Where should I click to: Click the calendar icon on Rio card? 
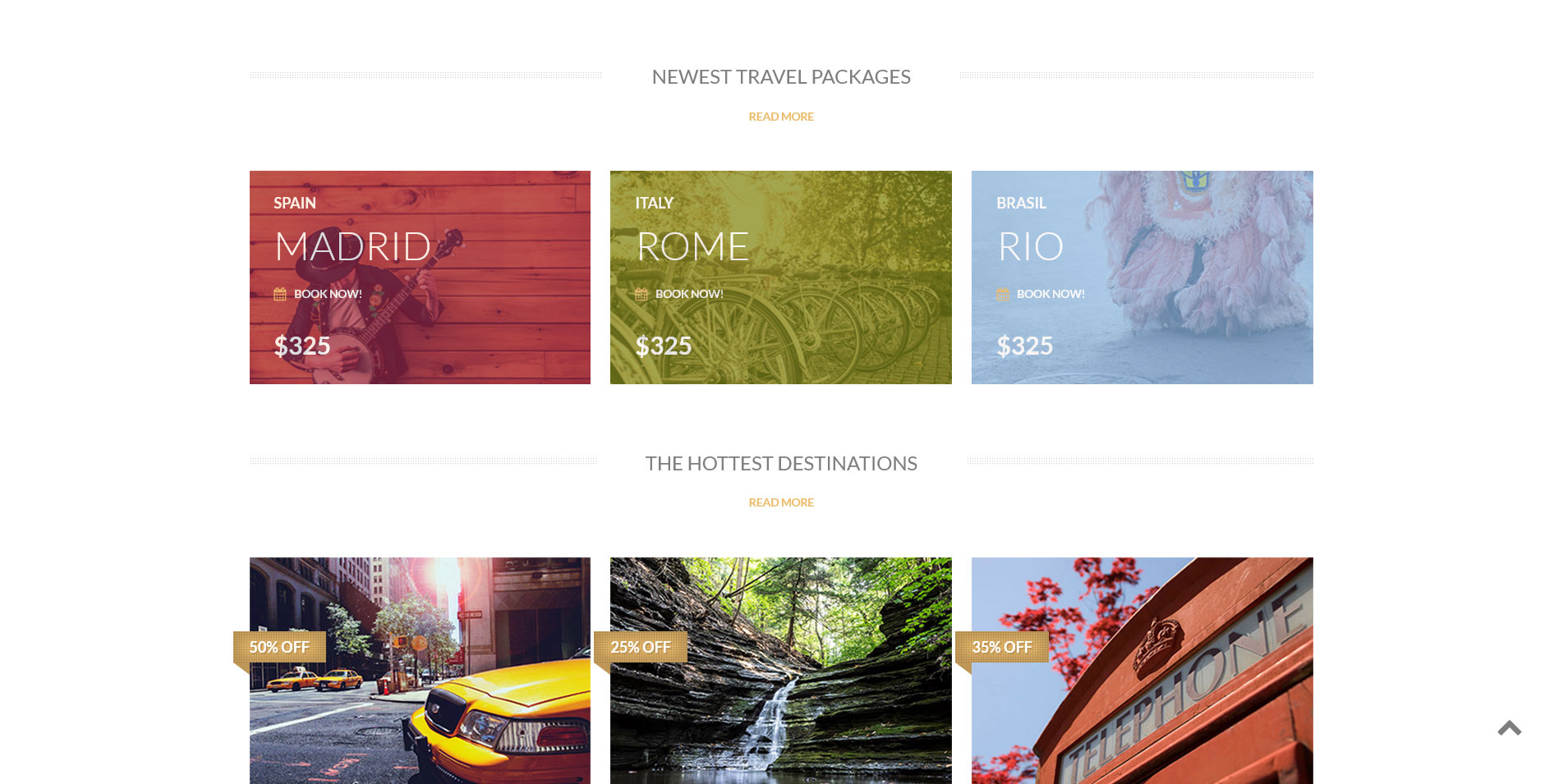tap(1003, 294)
